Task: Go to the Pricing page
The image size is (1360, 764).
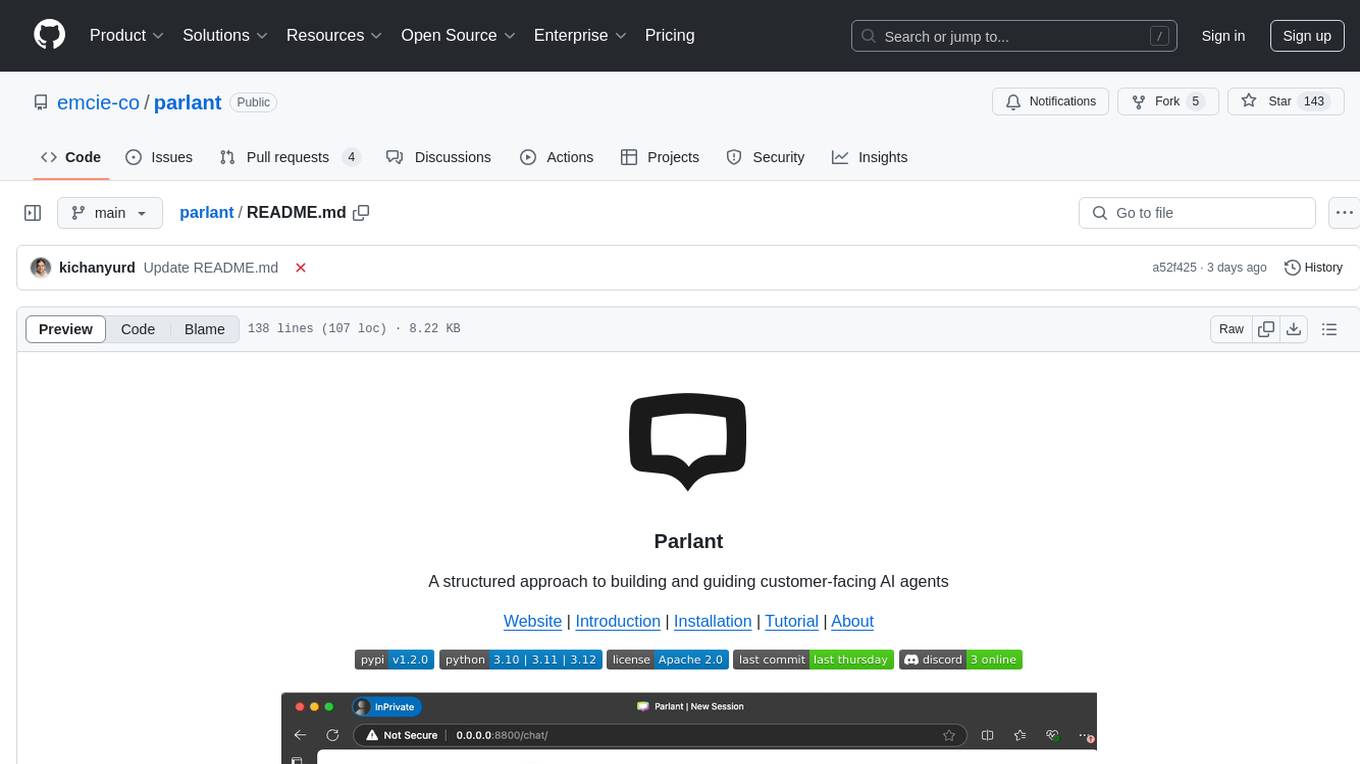Action: (x=670, y=35)
